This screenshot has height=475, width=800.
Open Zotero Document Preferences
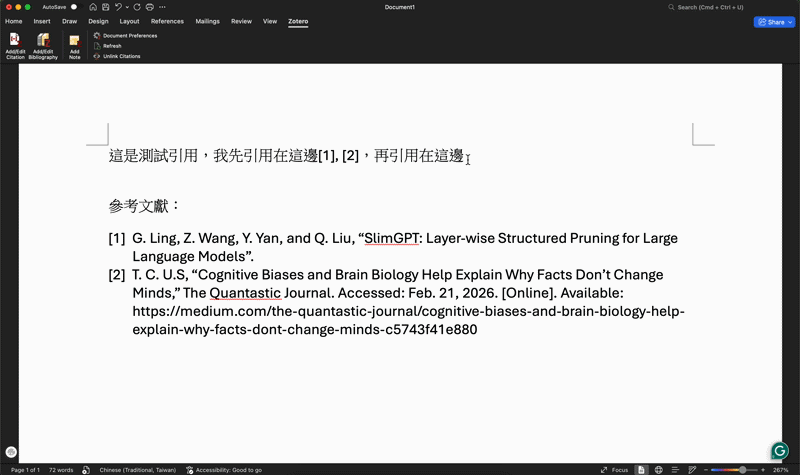pos(129,35)
